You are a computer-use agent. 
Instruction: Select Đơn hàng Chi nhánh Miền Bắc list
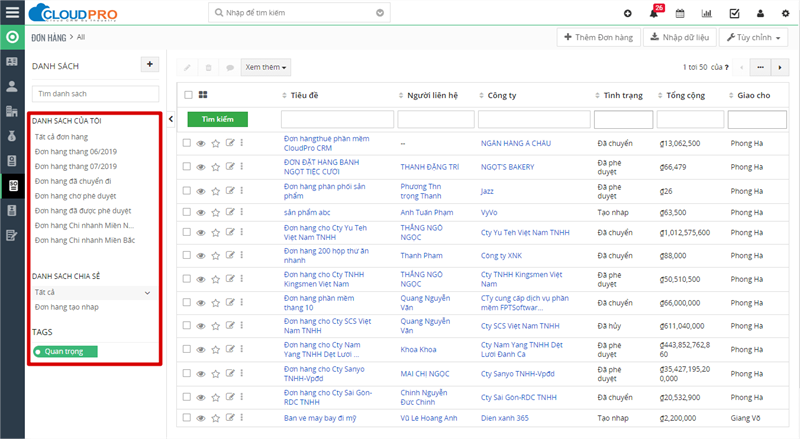(85, 240)
